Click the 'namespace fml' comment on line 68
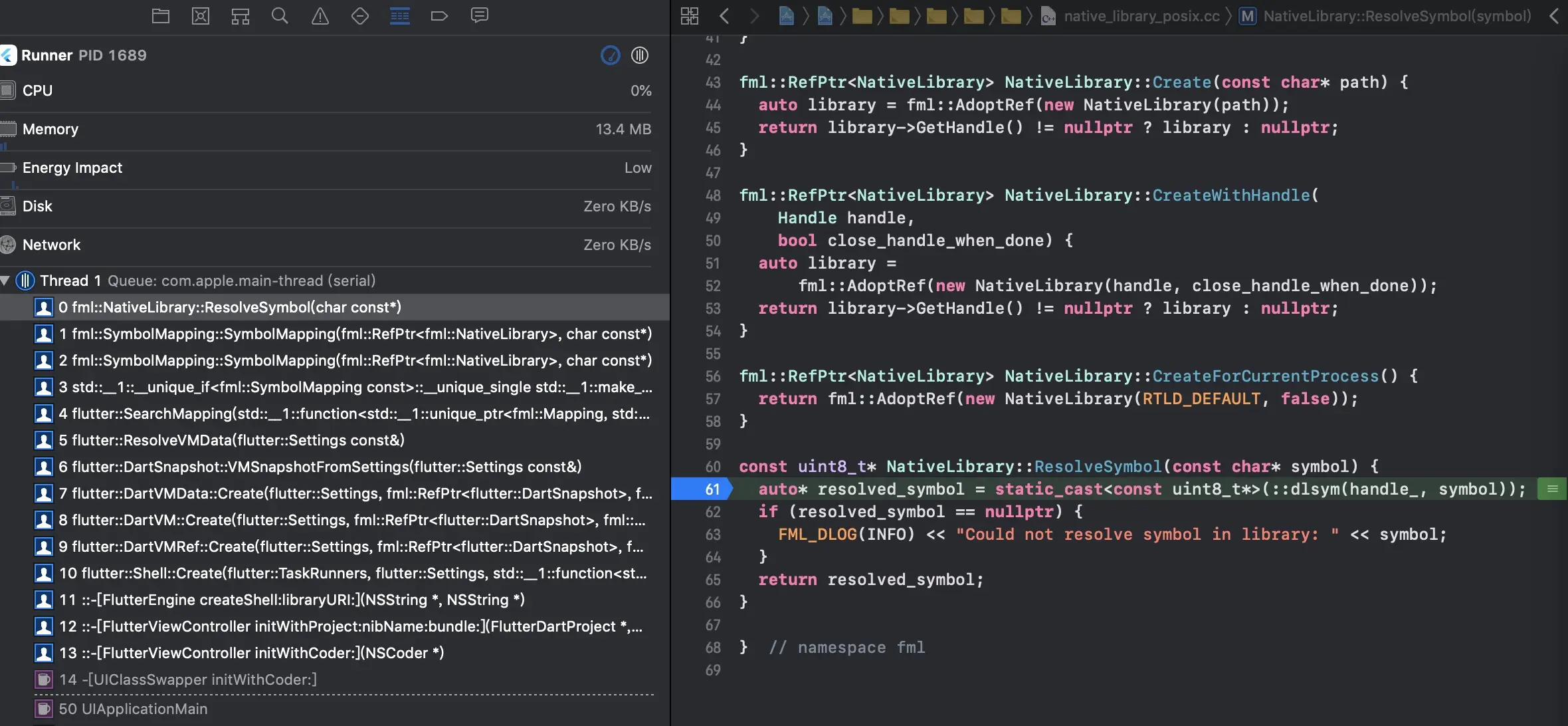This screenshot has width=1568, height=726. [846, 648]
